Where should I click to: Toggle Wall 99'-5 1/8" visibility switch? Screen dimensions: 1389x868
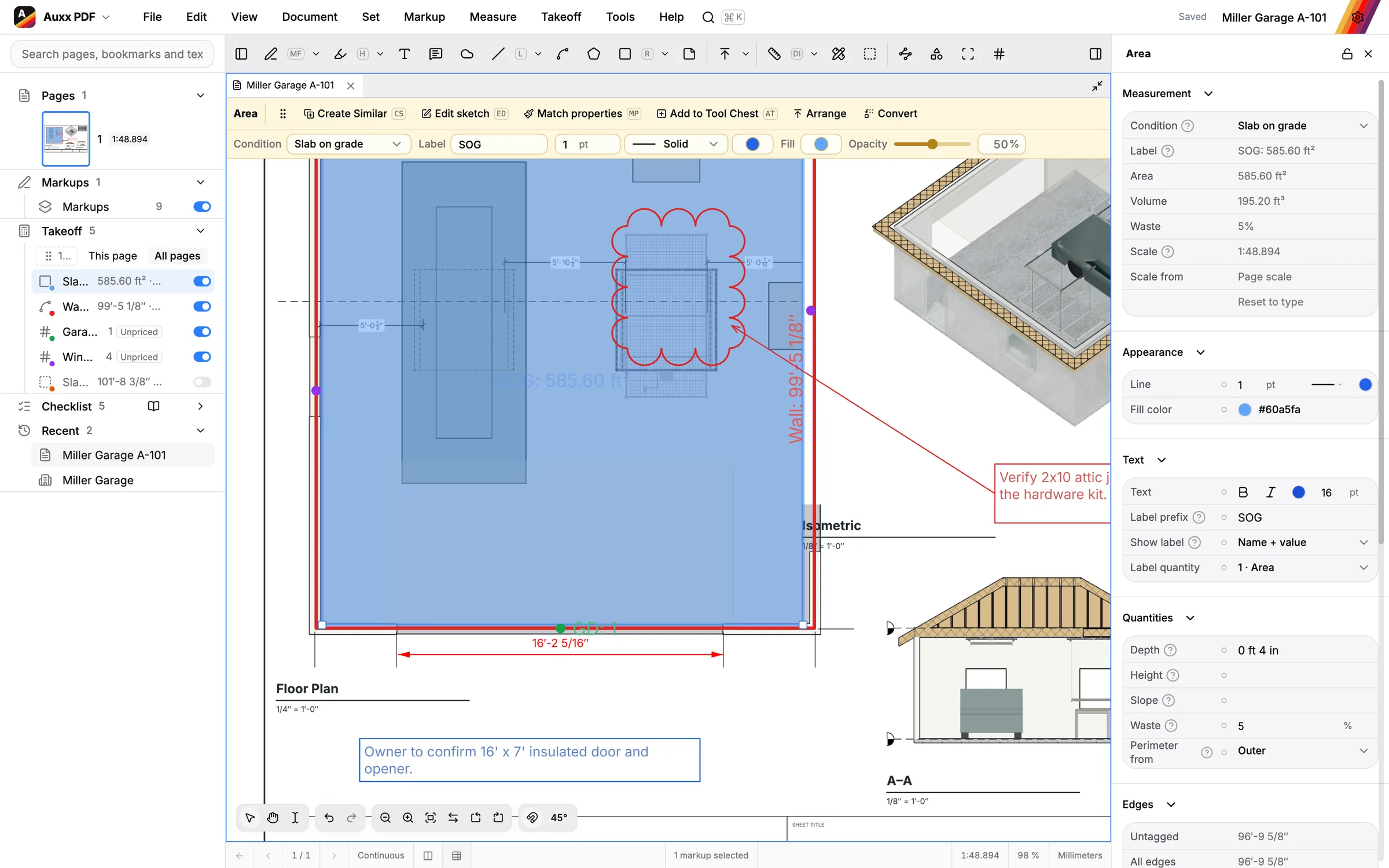[202, 307]
